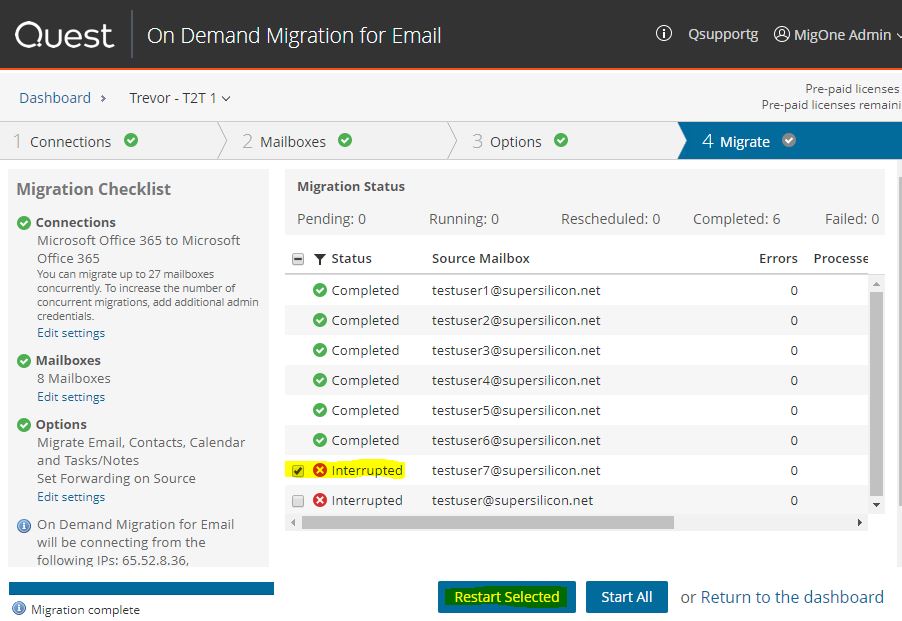The height and width of the screenshot is (621, 902).
Task: Sort by the Source Mailbox column header
Action: coord(481,259)
